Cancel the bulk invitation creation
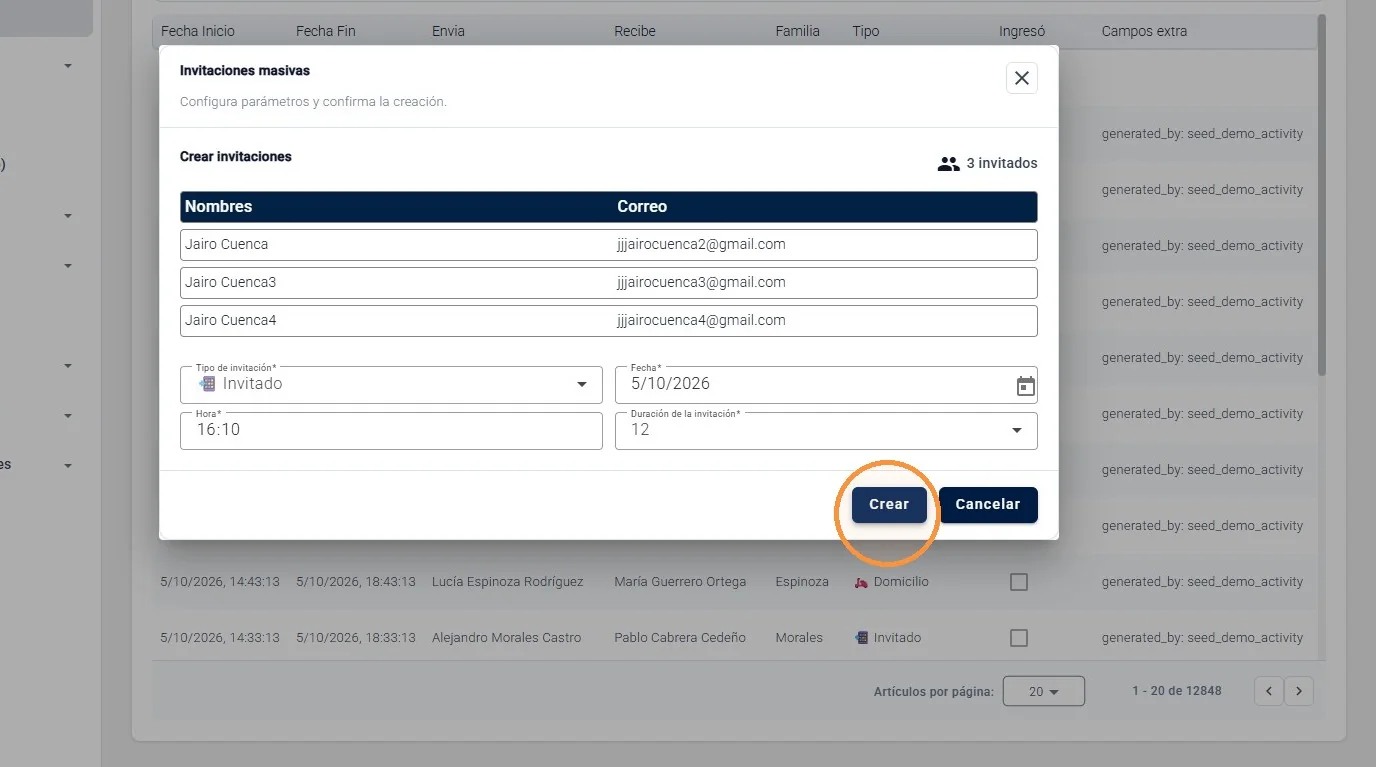The width and height of the screenshot is (1376, 767). (x=988, y=504)
